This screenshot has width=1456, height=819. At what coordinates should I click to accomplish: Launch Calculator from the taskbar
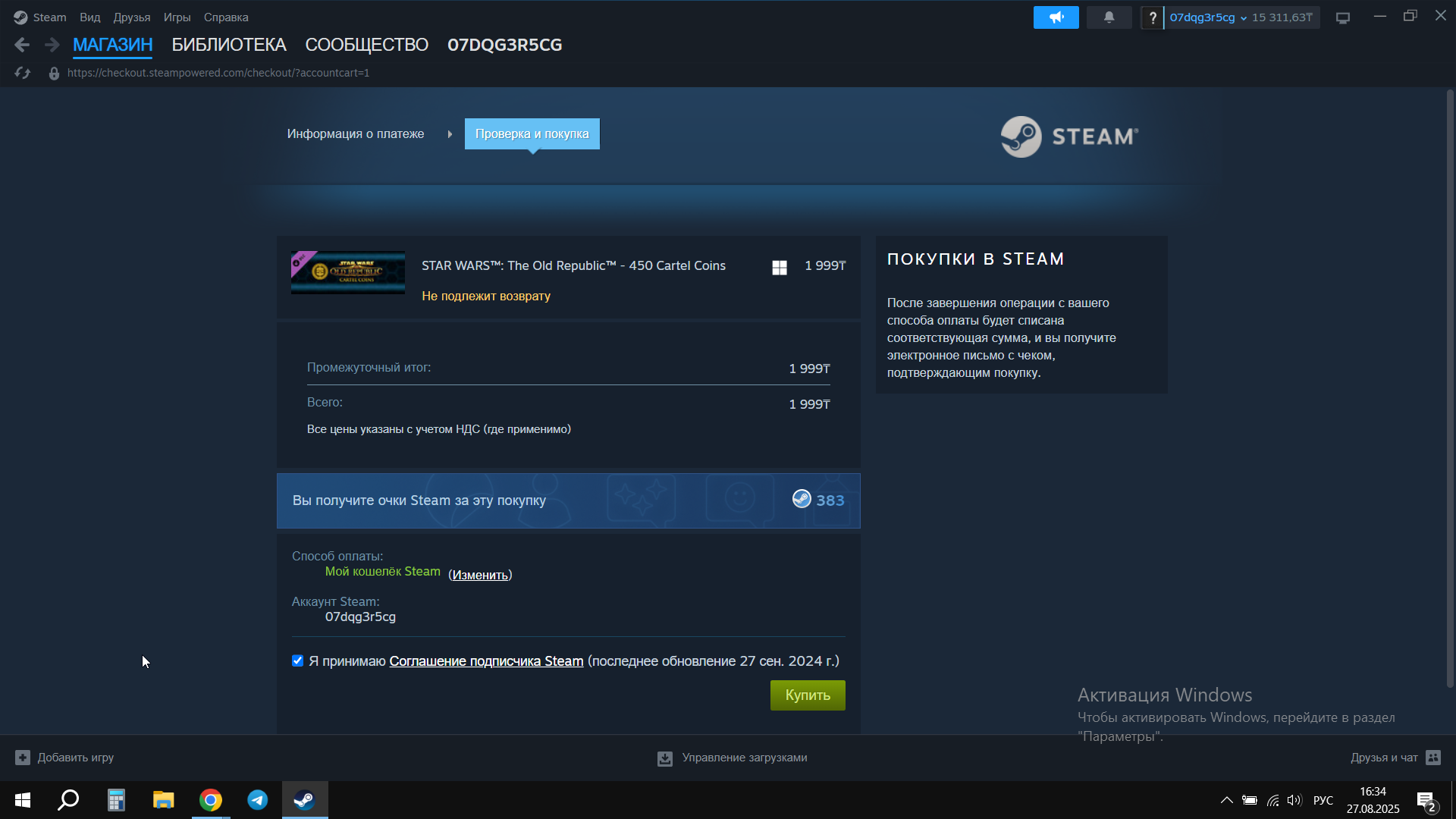tap(116, 800)
